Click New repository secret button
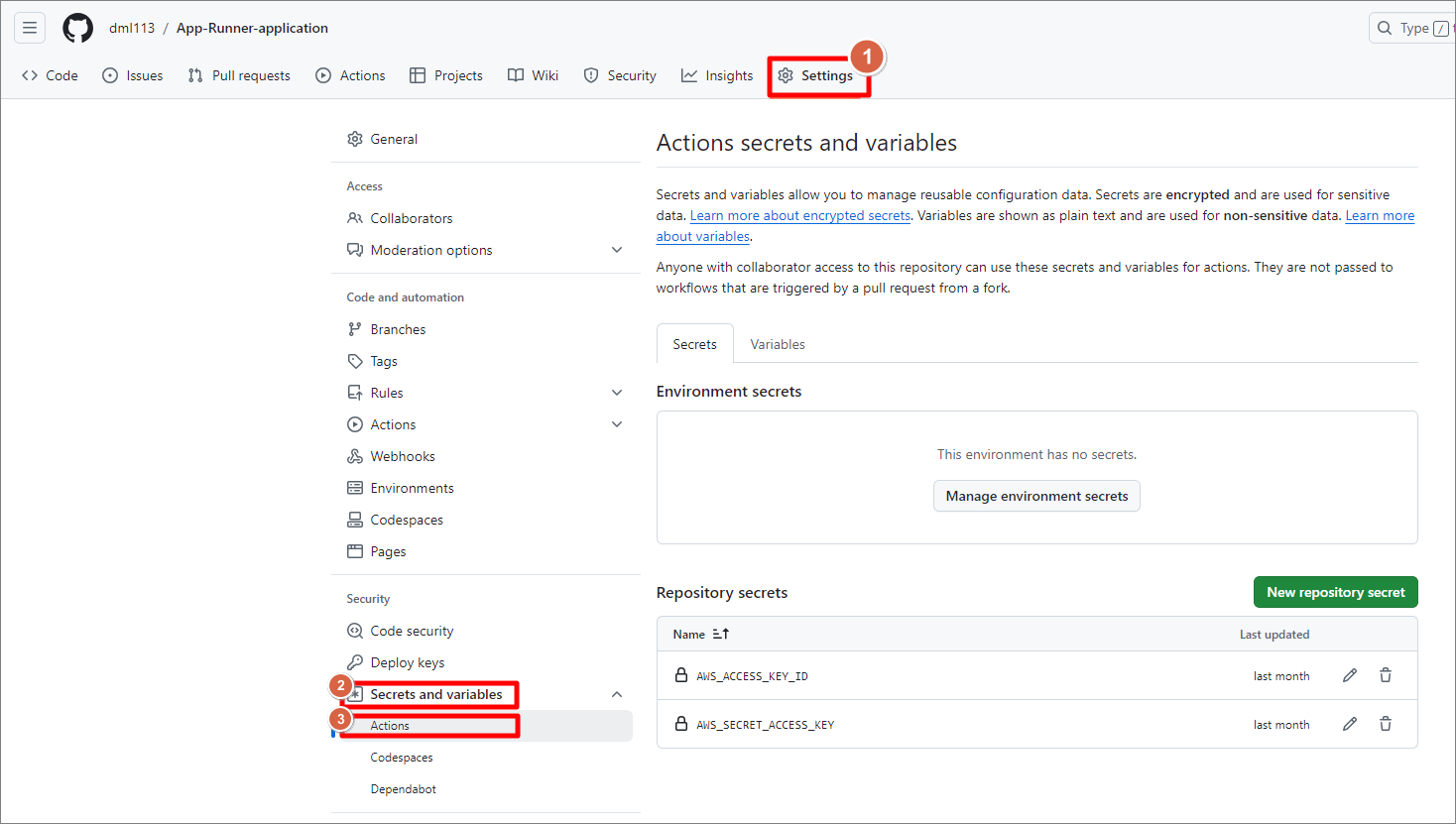This screenshot has height=824, width=1456. [1335, 592]
